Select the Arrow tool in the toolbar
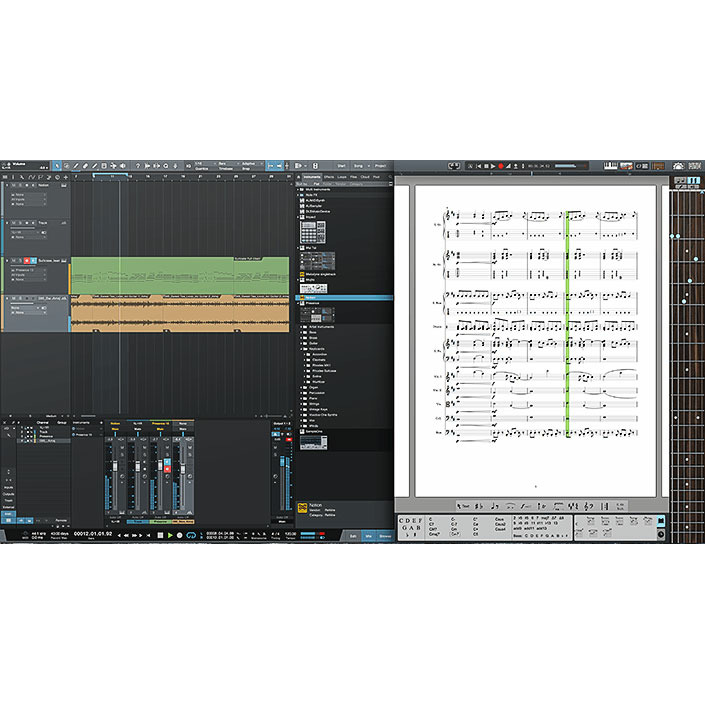This screenshot has width=705, height=705. (x=57, y=165)
